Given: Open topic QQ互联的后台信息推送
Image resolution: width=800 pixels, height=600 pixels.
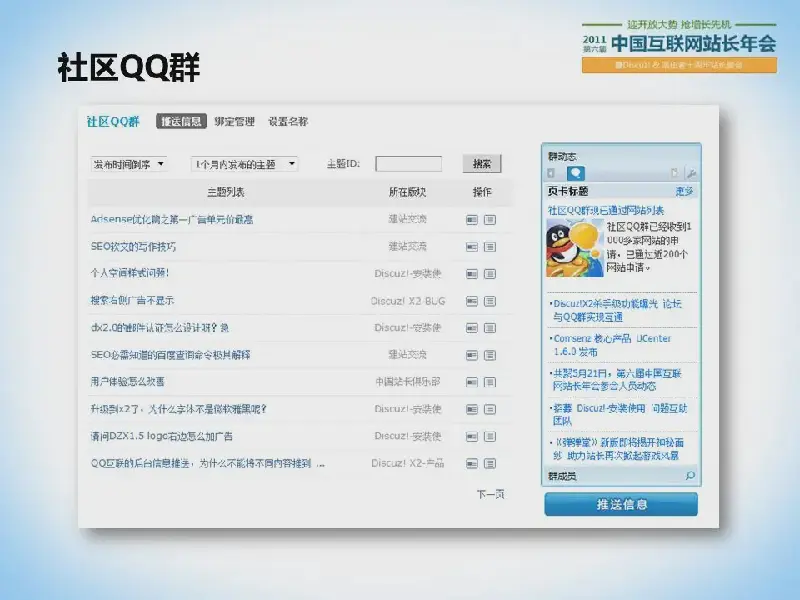Looking at the screenshot, I should point(208,463).
